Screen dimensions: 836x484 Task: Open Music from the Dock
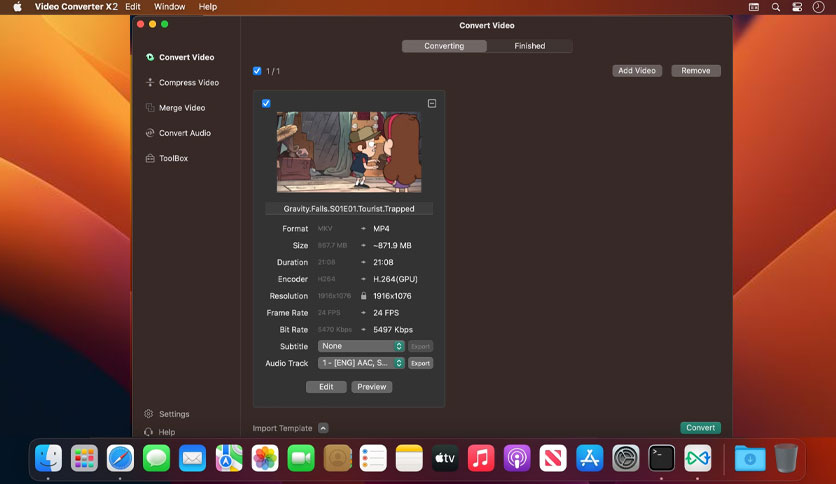[481, 458]
